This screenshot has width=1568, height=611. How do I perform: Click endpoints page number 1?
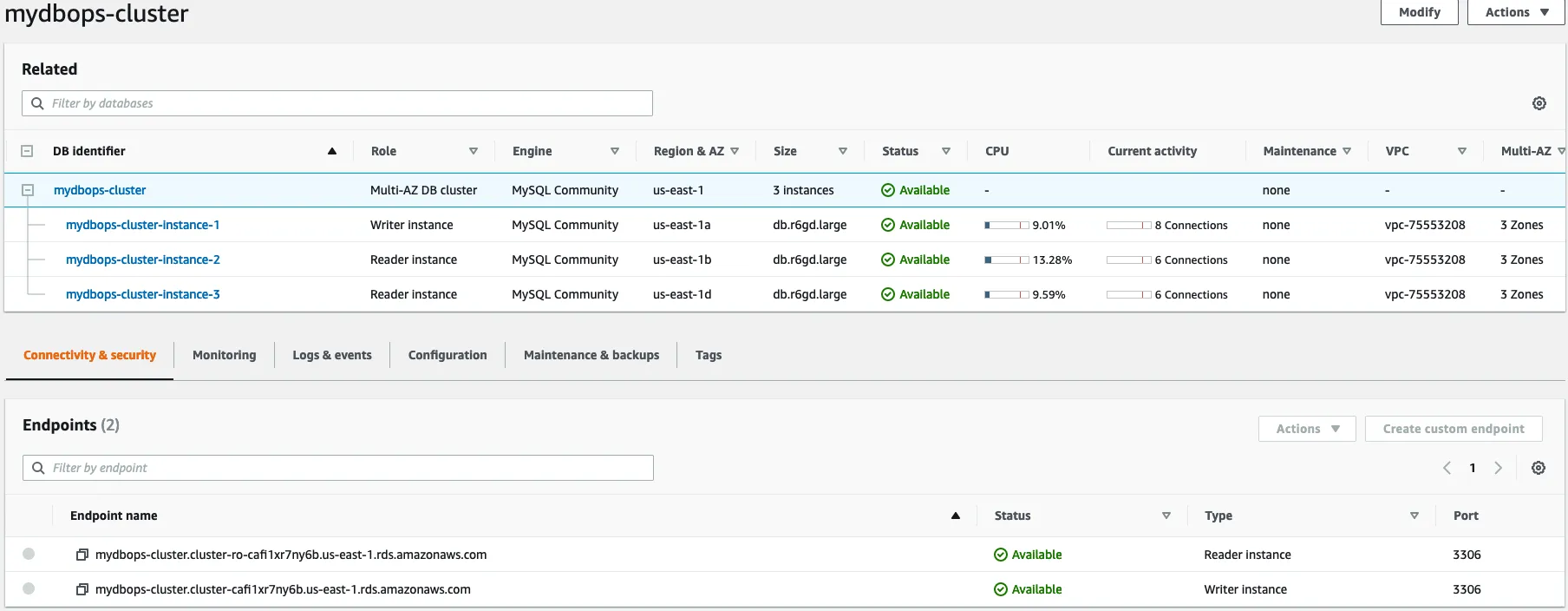click(x=1473, y=468)
